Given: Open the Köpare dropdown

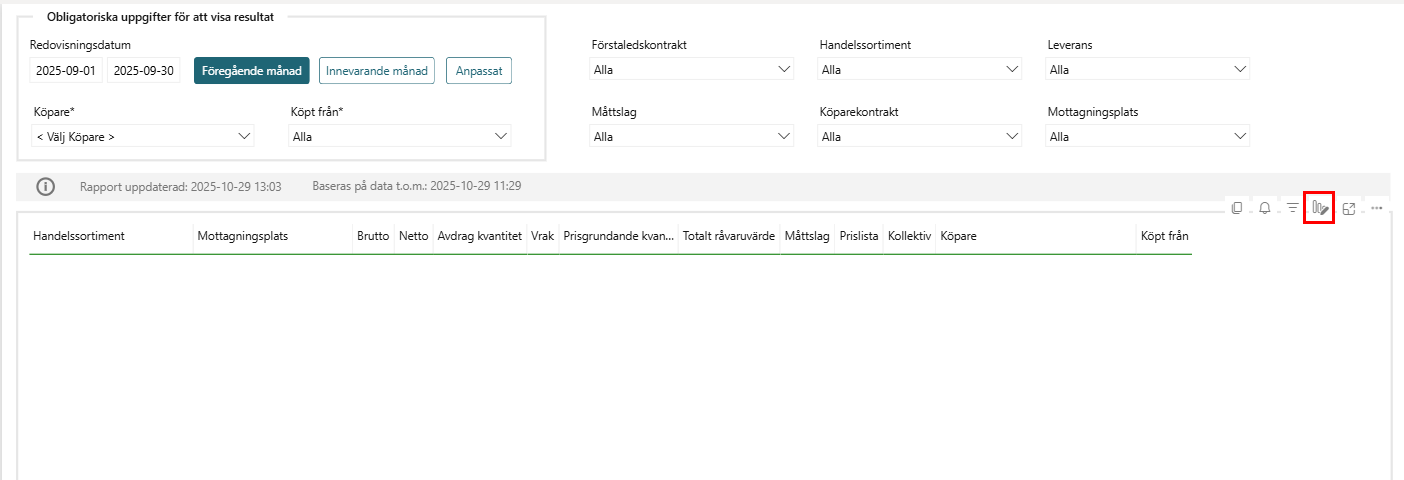Looking at the screenshot, I should click(142, 136).
